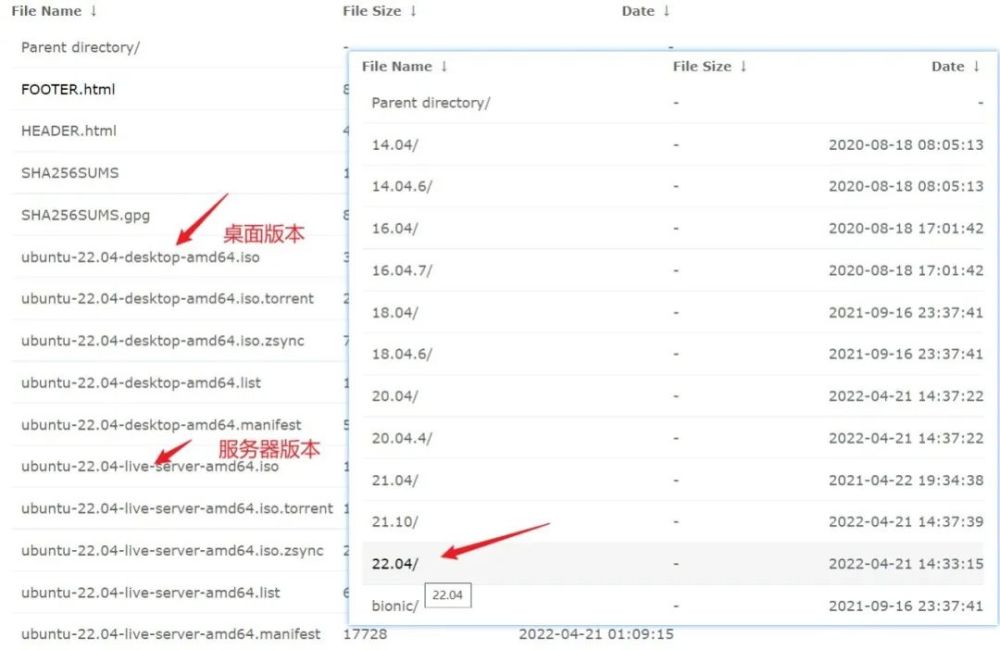
Task: Open the bionic/ folder
Action: [395, 606]
